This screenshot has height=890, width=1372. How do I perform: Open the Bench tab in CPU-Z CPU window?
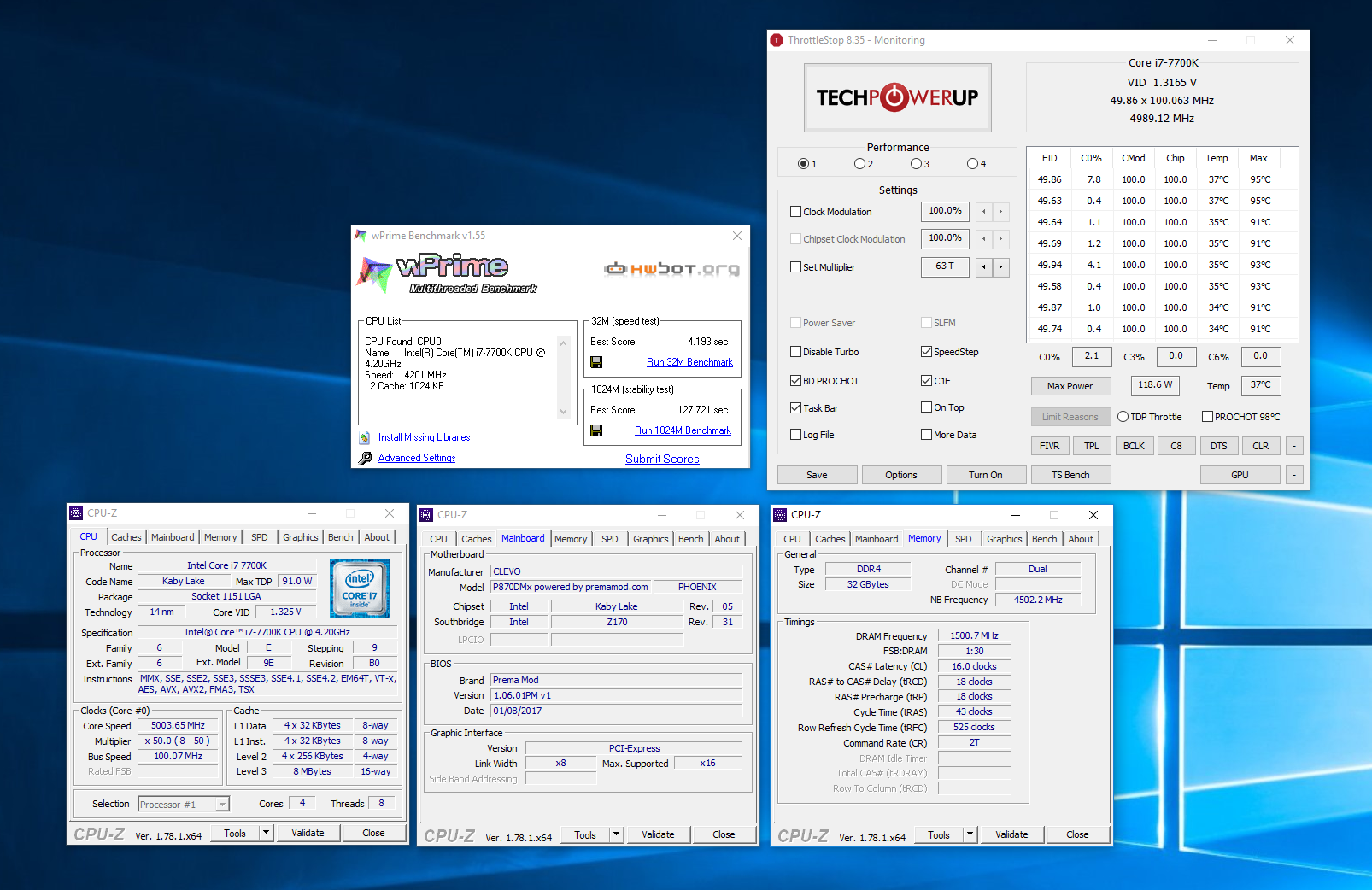pyautogui.click(x=341, y=537)
